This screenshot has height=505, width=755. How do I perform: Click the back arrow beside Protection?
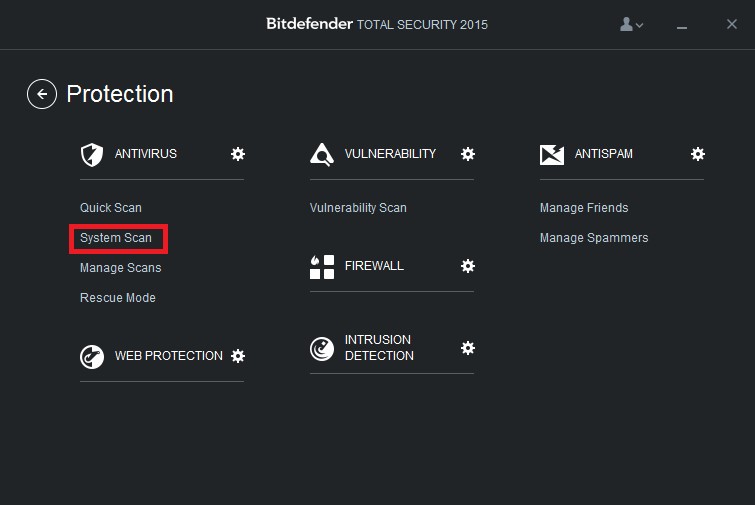click(42, 94)
